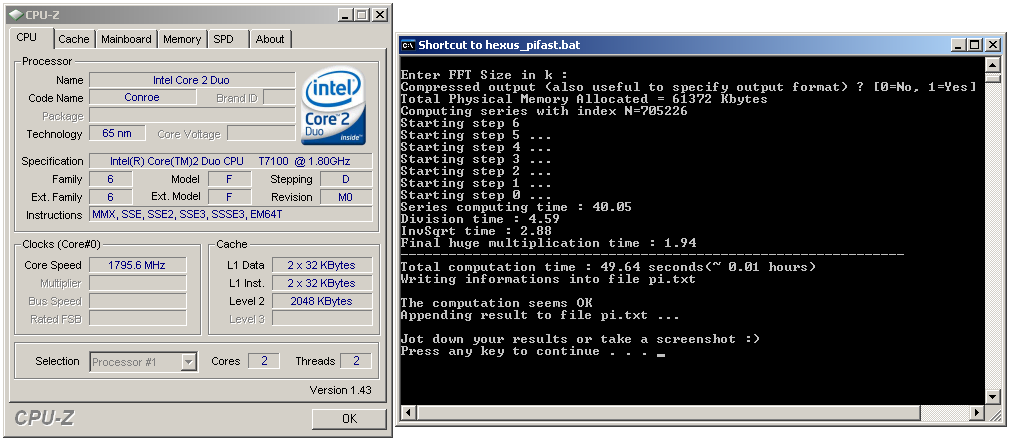
Task: Minimize the hexus_pifast command window
Action: (x=959, y=45)
